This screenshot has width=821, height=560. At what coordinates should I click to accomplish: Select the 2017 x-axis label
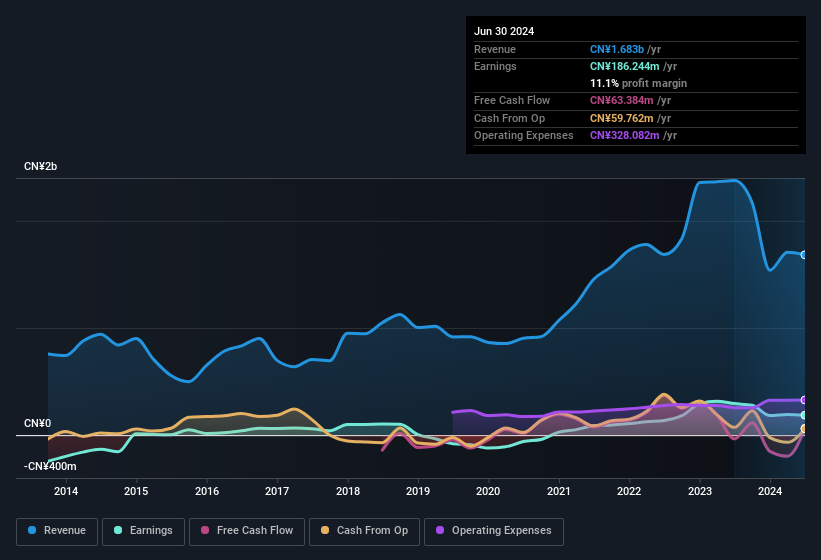[x=277, y=491]
